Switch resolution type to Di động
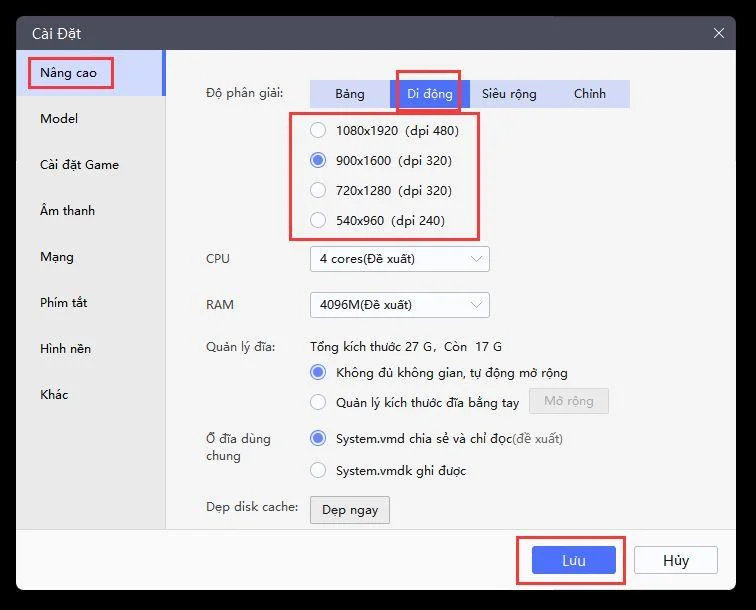 pos(430,94)
